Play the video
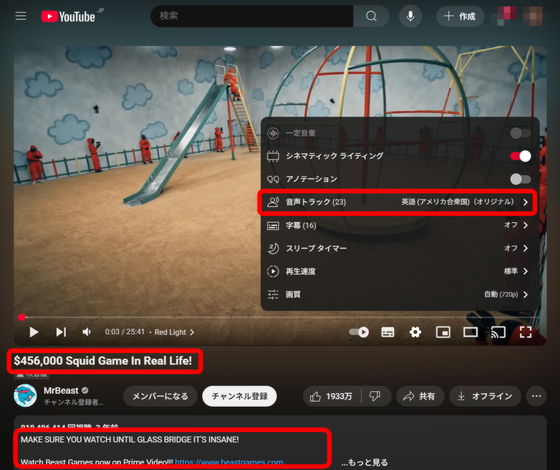This screenshot has width=560, height=470. tap(34, 332)
